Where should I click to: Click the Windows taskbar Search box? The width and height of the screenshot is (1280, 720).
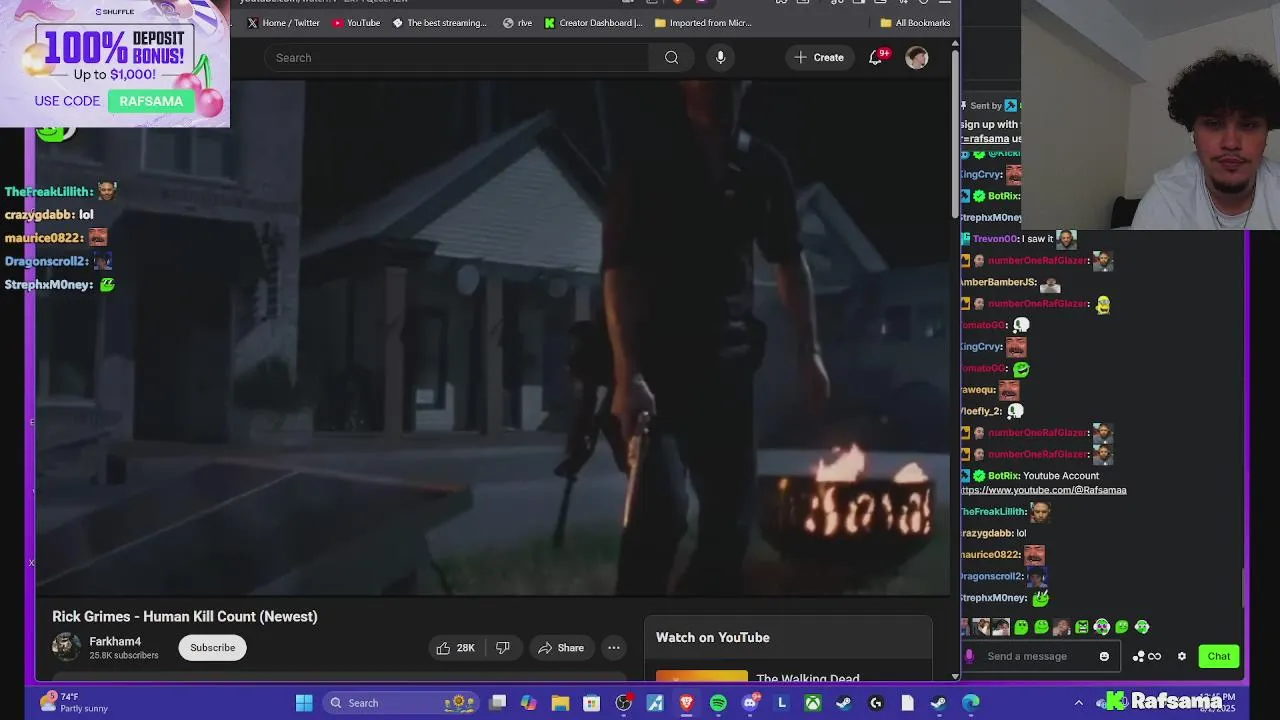point(403,703)
